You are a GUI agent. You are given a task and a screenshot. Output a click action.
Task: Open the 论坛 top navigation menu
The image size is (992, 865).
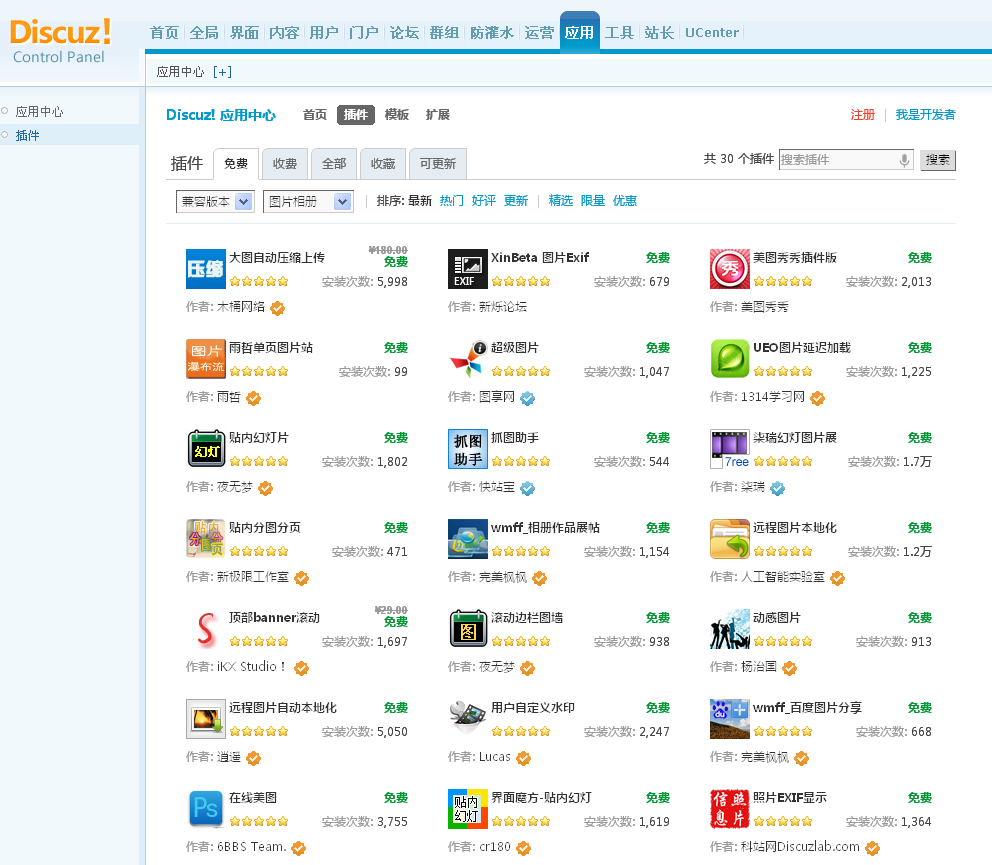point(404,32)
